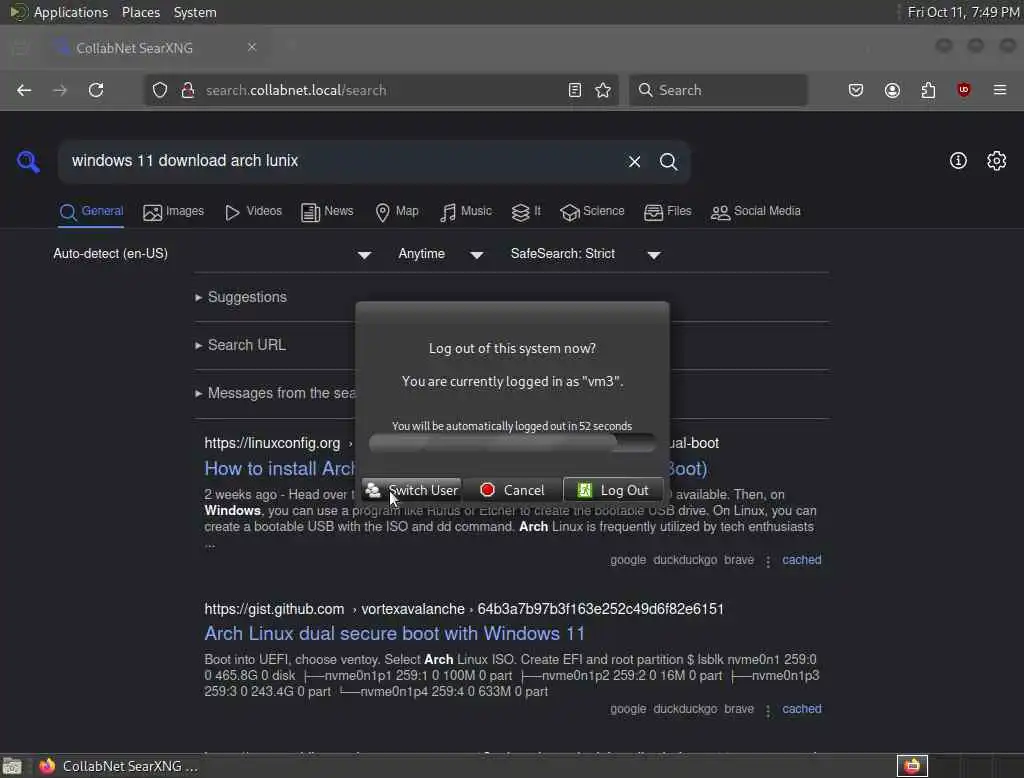Viewport: 1024px width, 778px height.
Task: Open SearXNG preferences gear icon
Action: point(997,161)
